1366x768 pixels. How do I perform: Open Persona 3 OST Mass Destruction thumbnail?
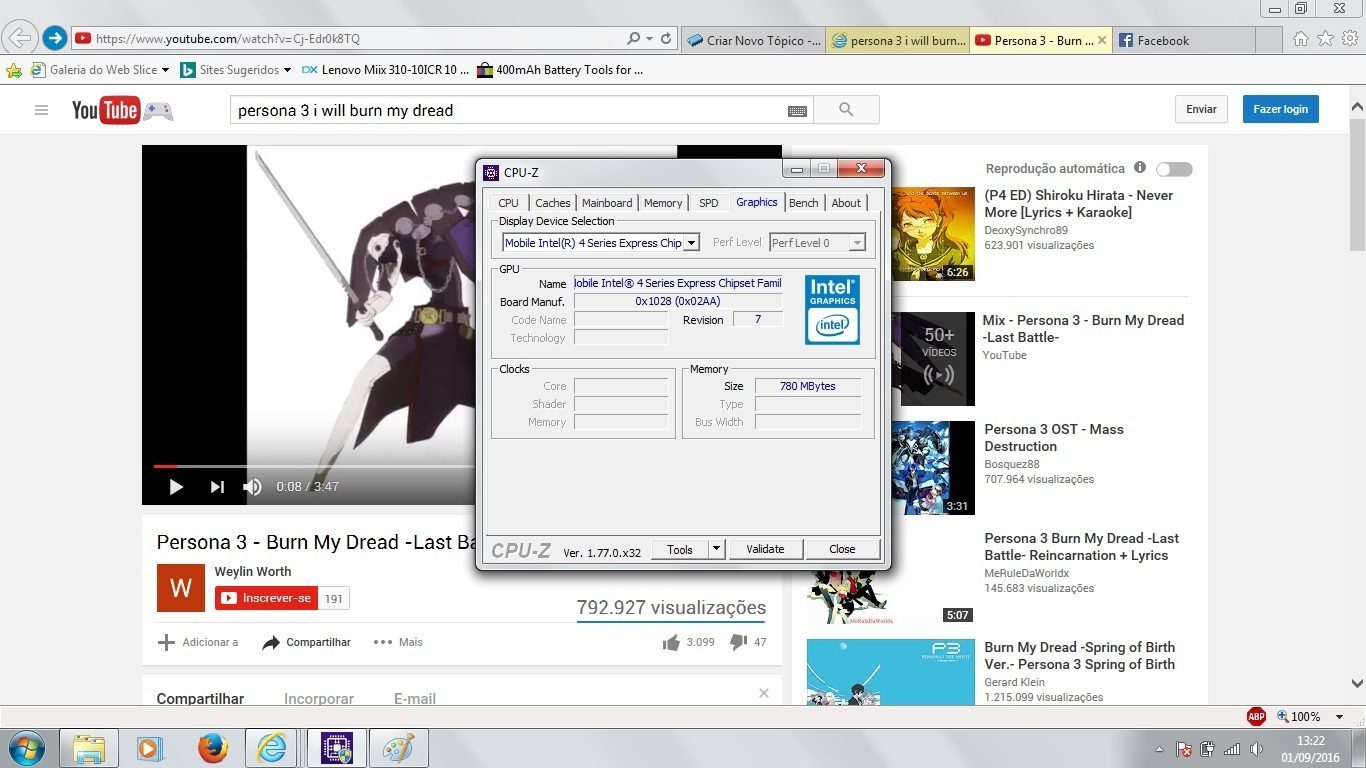[x=933, y=467]
